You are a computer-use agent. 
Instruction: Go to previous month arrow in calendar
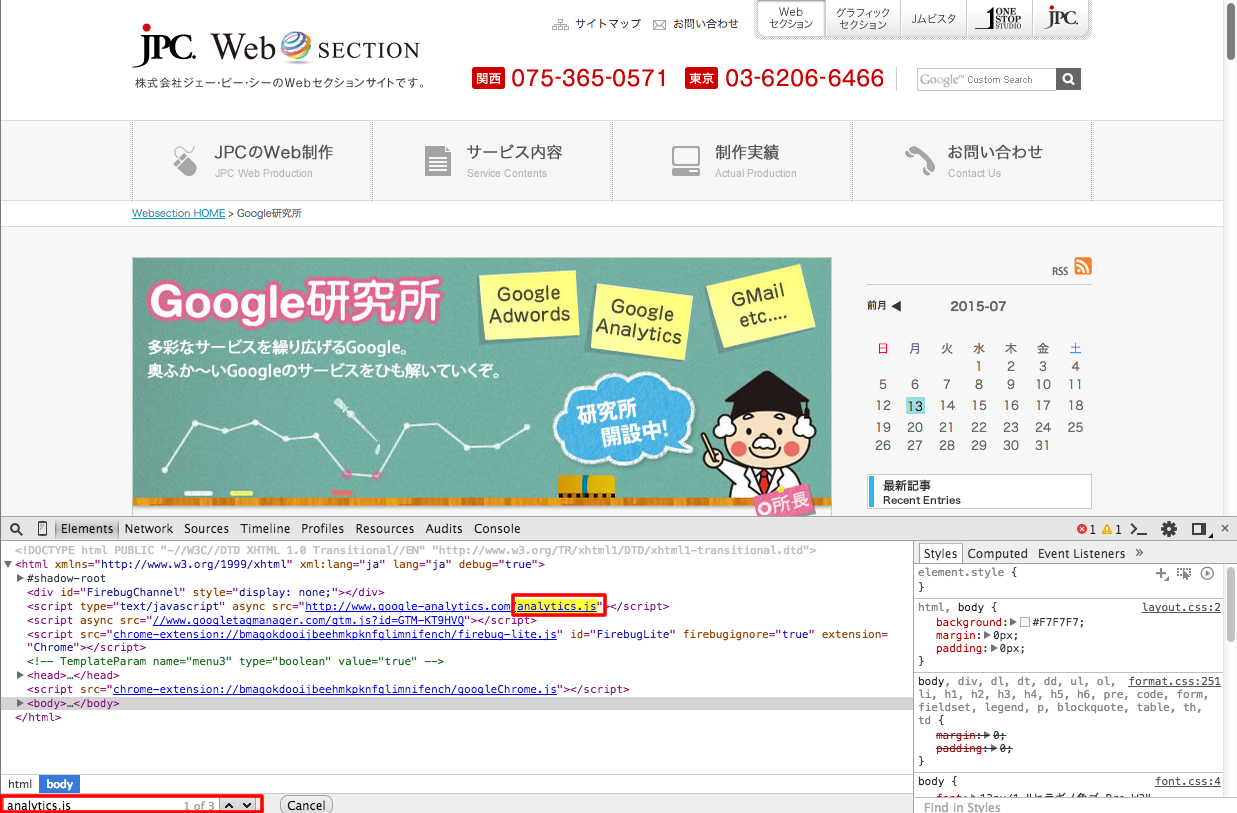tap(896, 306)
